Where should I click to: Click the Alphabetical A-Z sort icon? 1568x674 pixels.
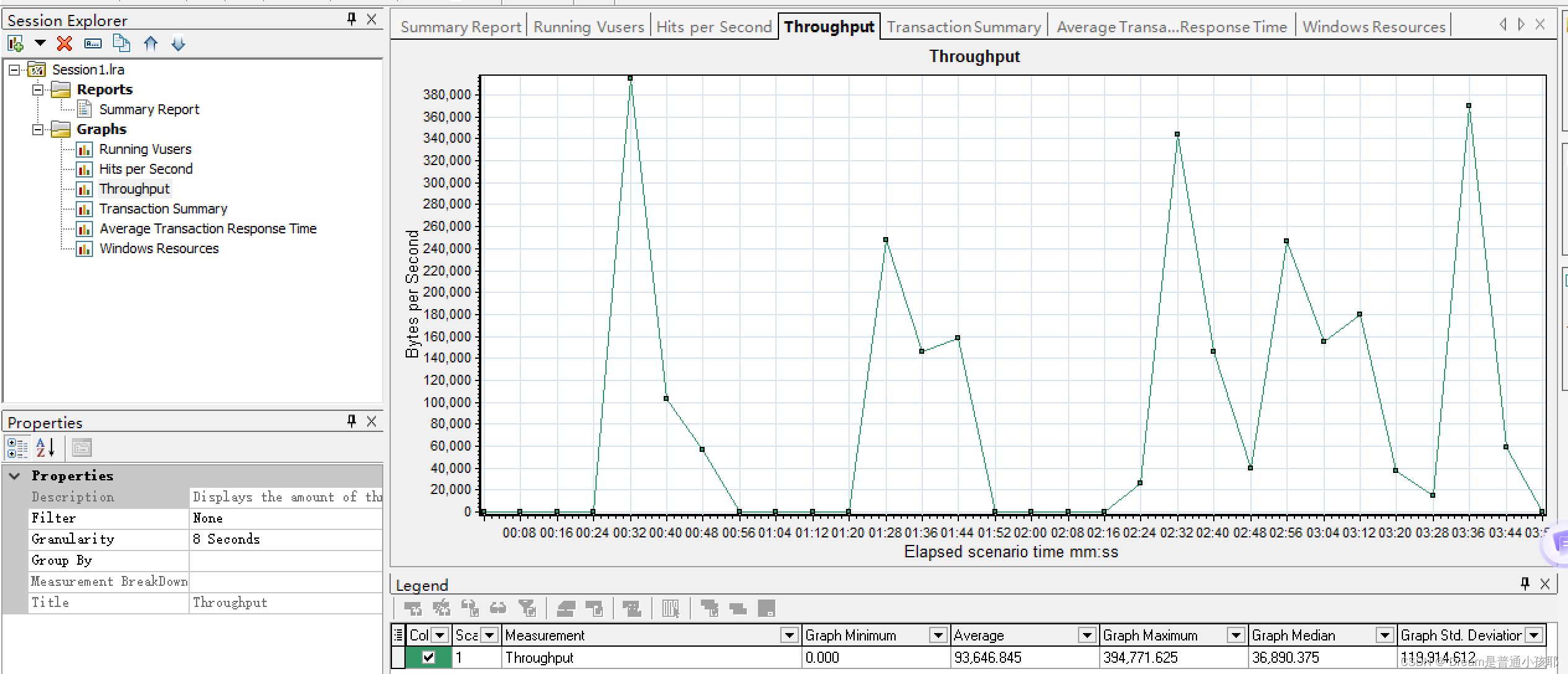pyautogui.click(x=45, y=447)
